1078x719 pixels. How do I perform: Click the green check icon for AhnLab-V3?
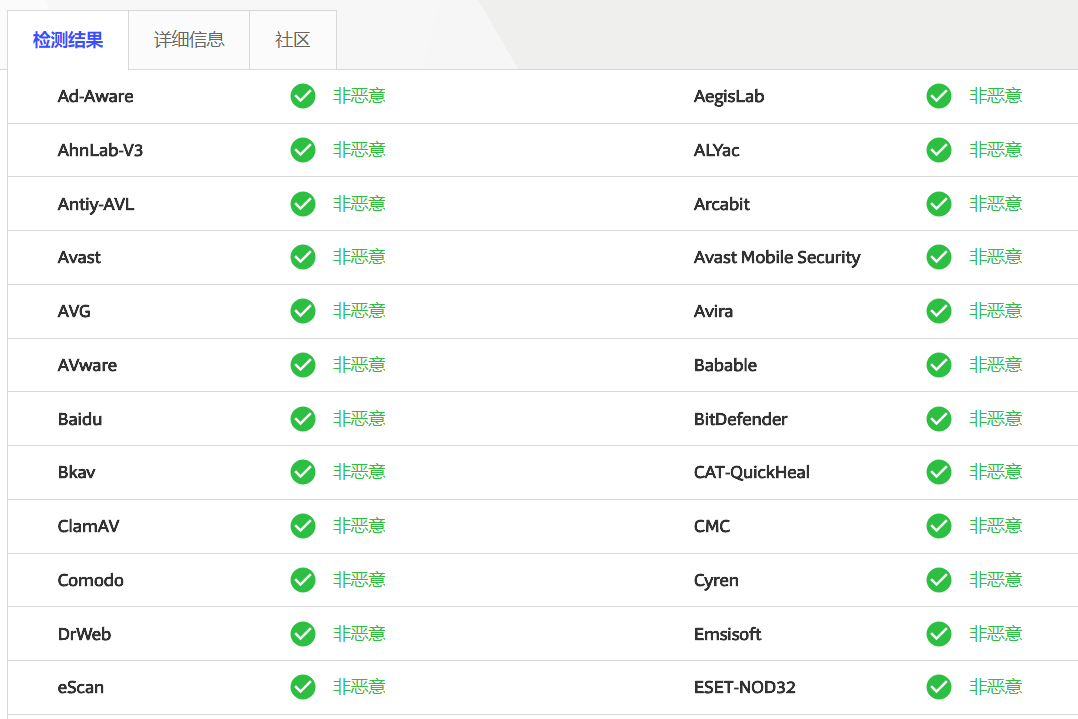coord(302,150)
